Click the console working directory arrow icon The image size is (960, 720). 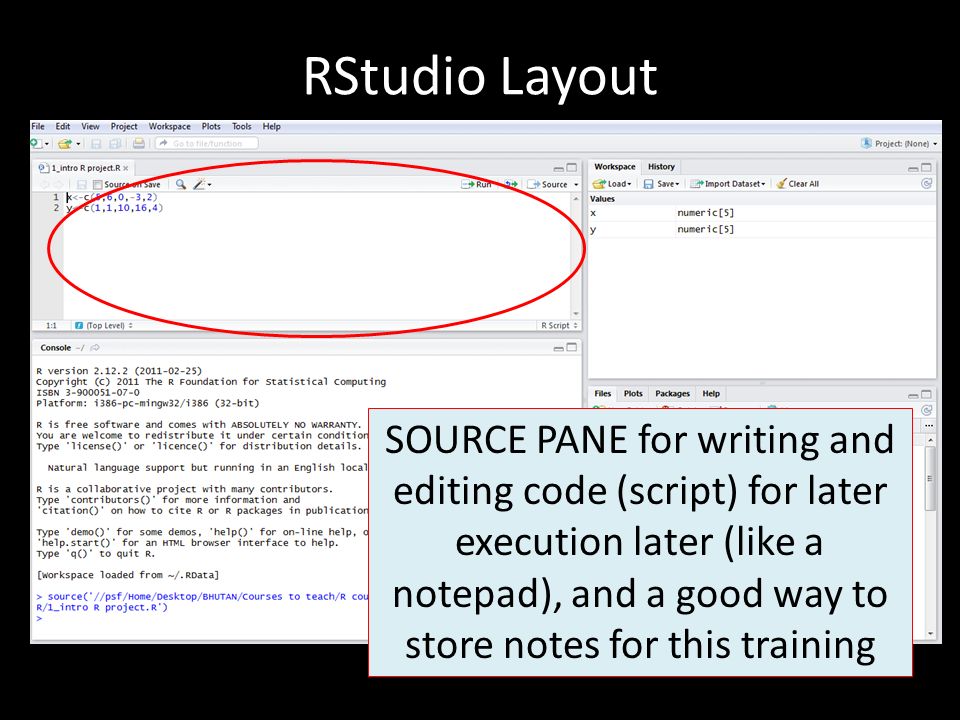tap(95, 348)
